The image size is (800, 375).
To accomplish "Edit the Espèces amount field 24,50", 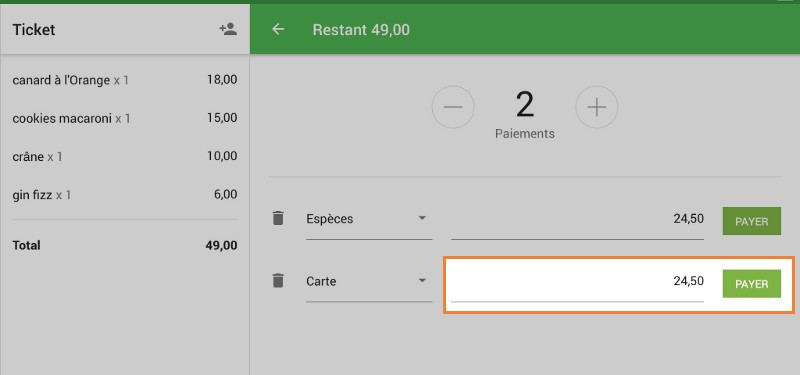I will (x=578, y=220).
